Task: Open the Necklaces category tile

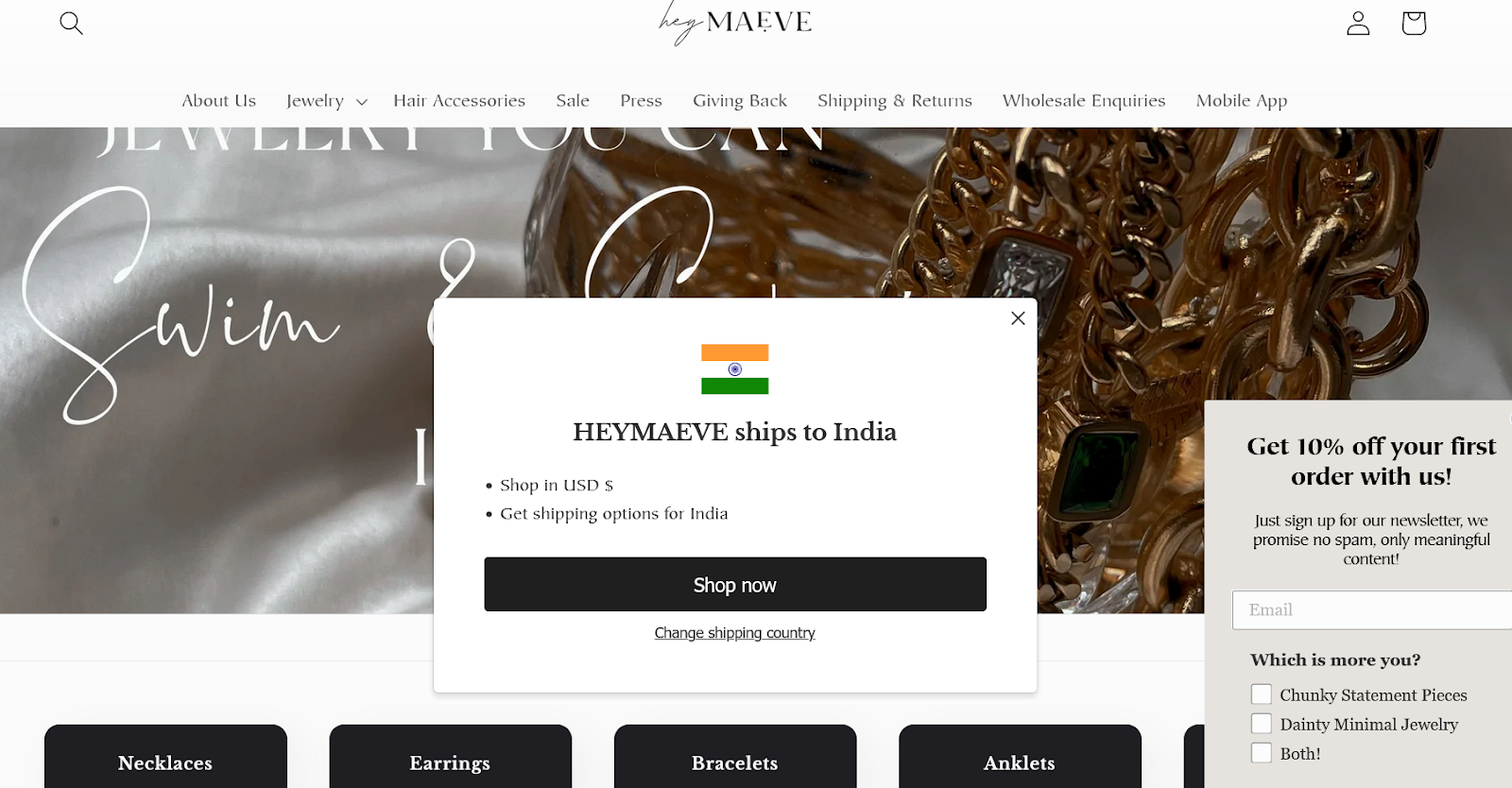Action: pos(165,756)
